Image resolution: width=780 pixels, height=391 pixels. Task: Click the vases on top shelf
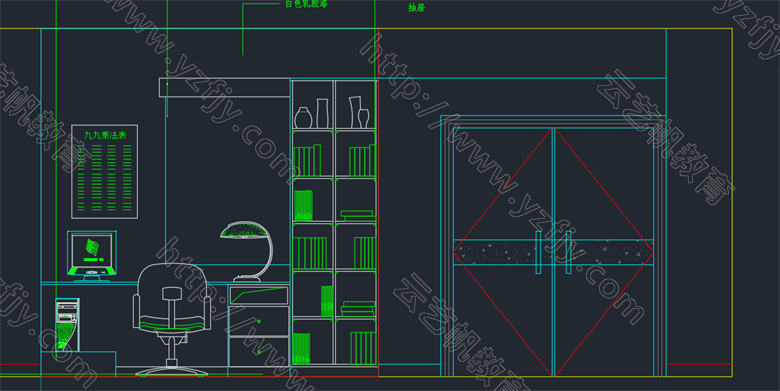332,113
